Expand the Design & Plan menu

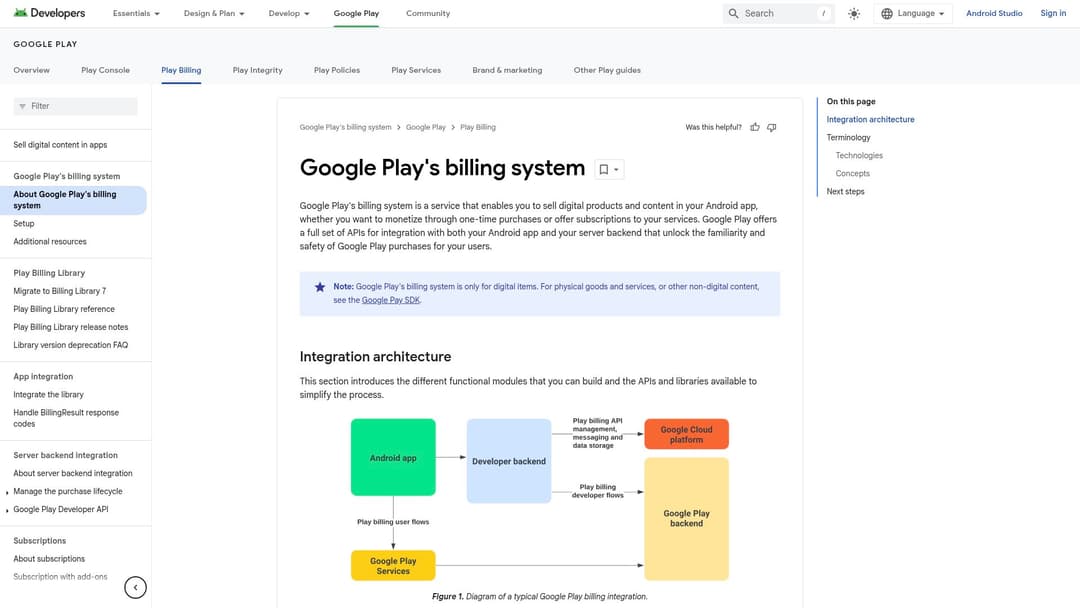click(214, 13)
